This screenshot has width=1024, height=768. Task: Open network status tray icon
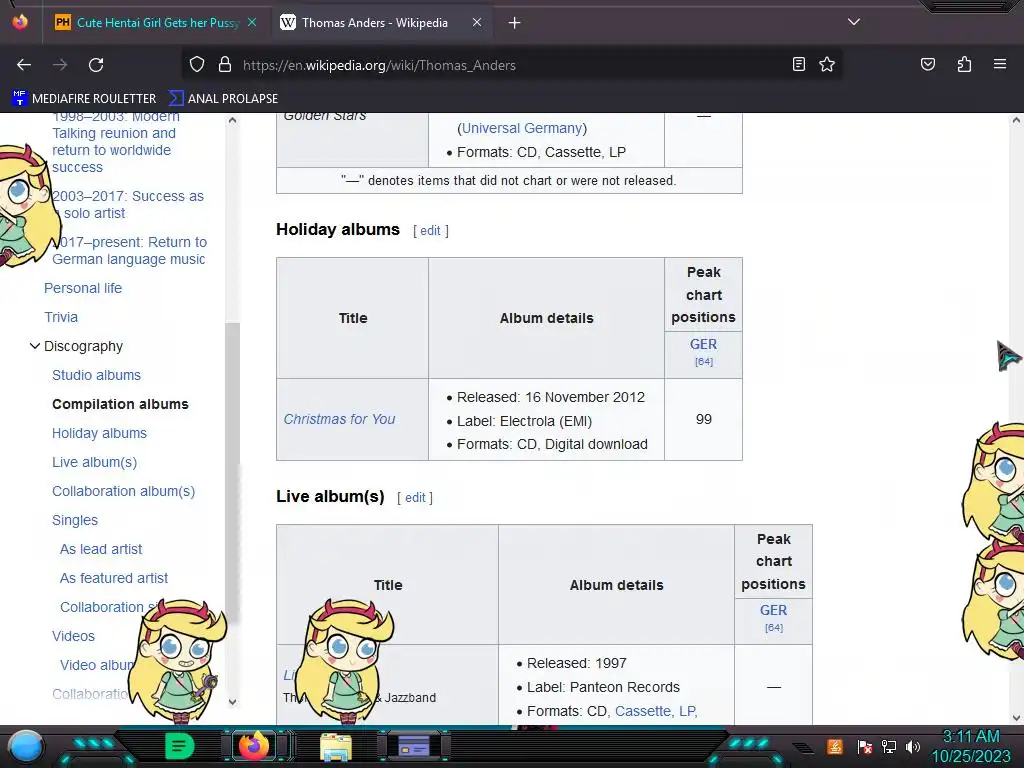tap(888, 746)
